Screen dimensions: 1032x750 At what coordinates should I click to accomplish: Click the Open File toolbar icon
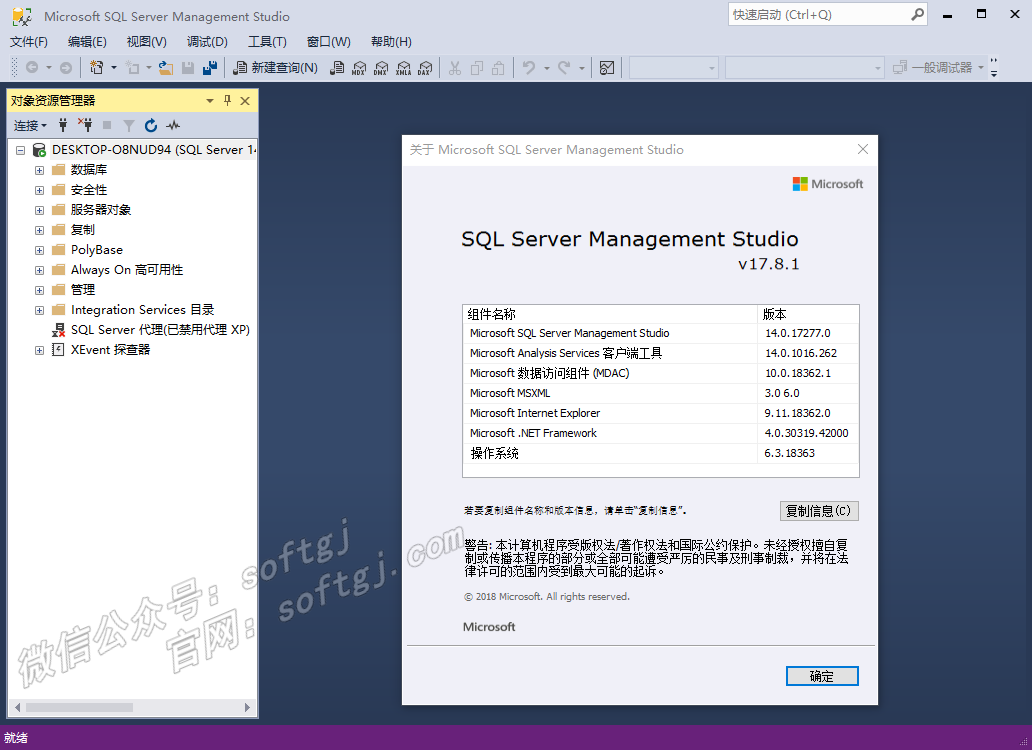(166, 67)
